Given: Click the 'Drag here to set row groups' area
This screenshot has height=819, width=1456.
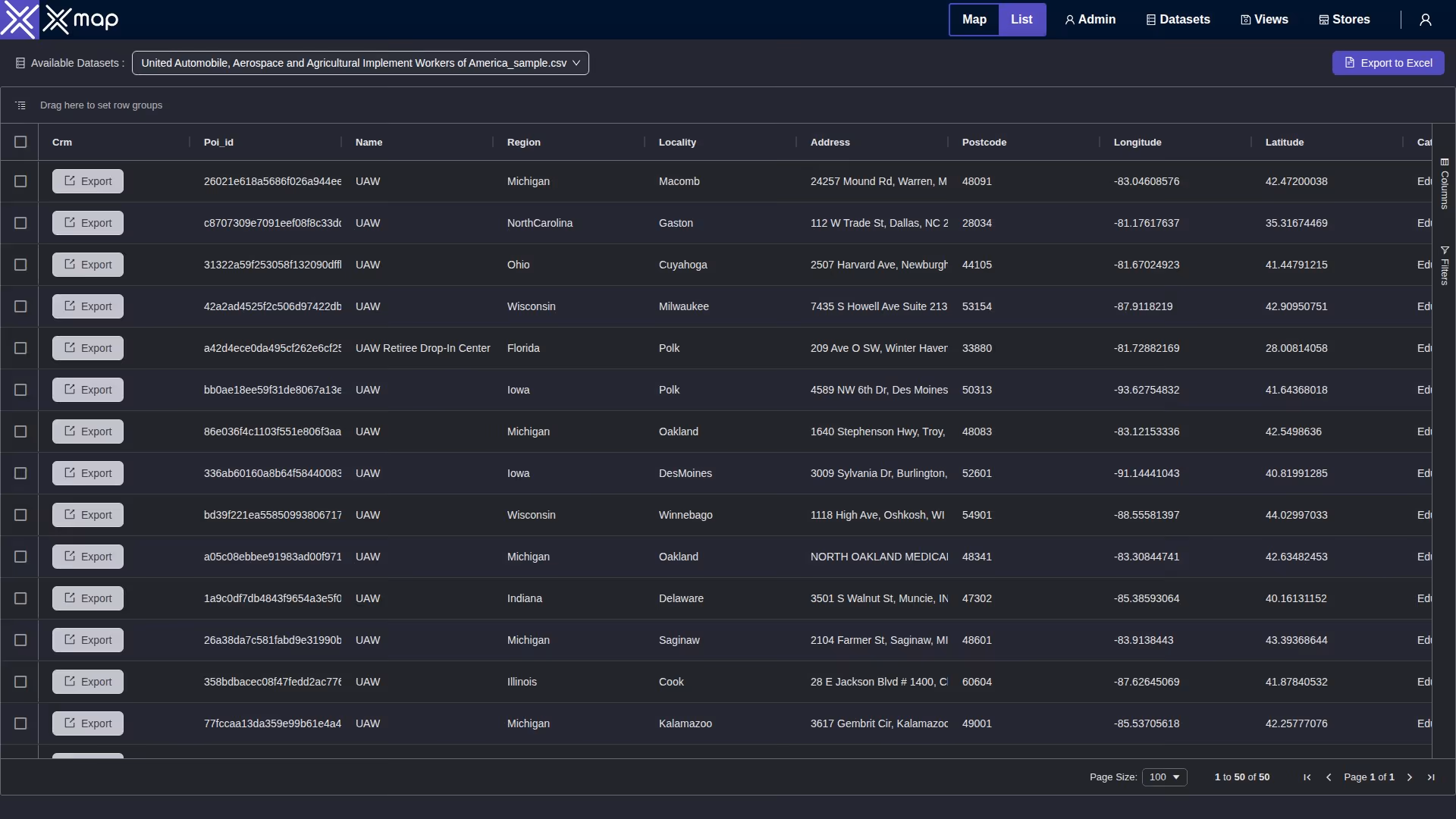Looking at the screenshot, I should pos(101,105).
